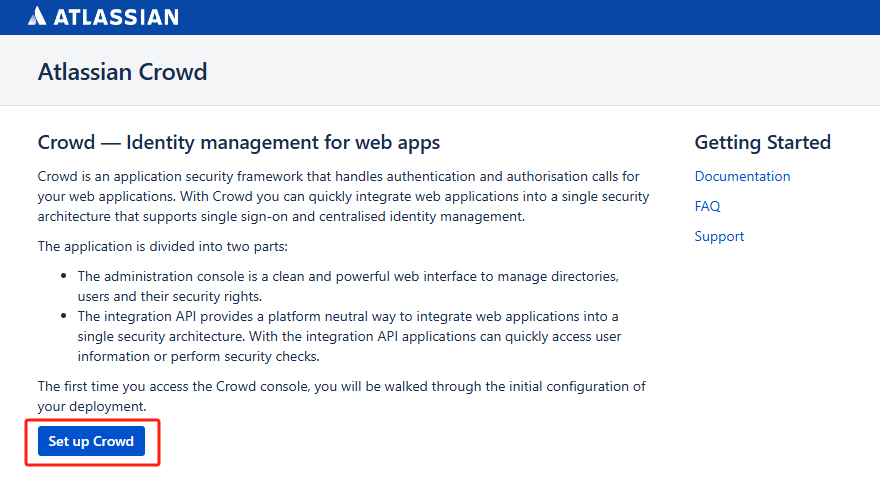Click the Atlassian logo in header
Image resolution: width=880 pixels, height=478 pixels.
pyautogui.click(x=103, y=16)
